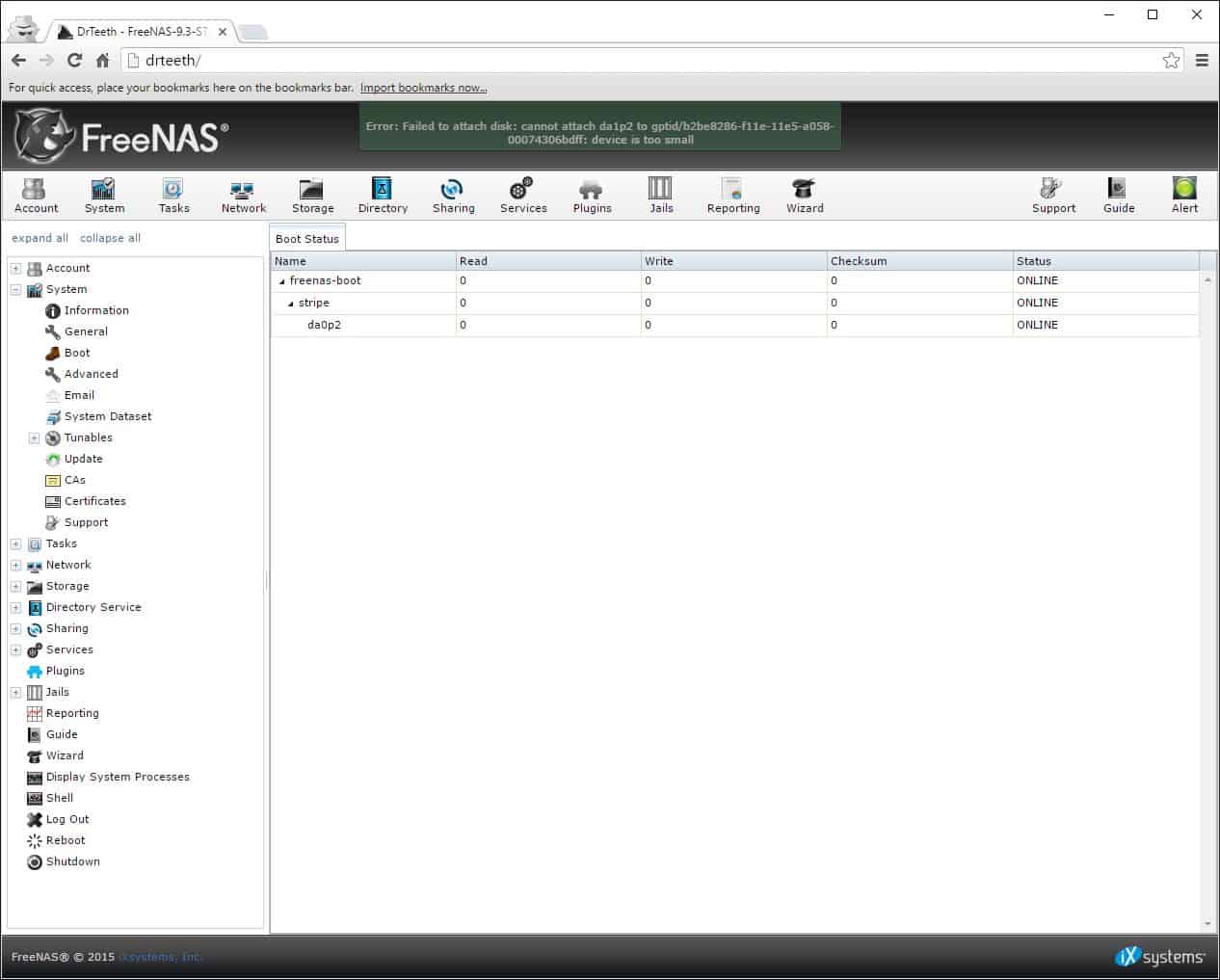The width and height of the screenshot is (1220, 980).
Task: Click the FreeNAS logo
Action: click(x=121, y=136)
